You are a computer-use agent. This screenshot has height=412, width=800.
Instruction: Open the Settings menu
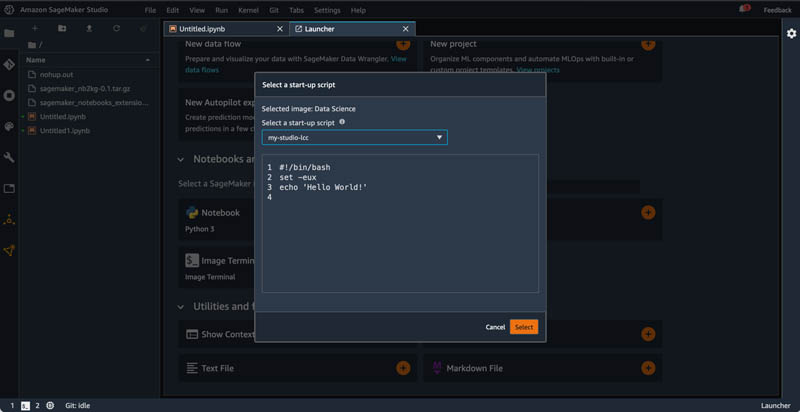pyautogui.click(x=327, y=10)
